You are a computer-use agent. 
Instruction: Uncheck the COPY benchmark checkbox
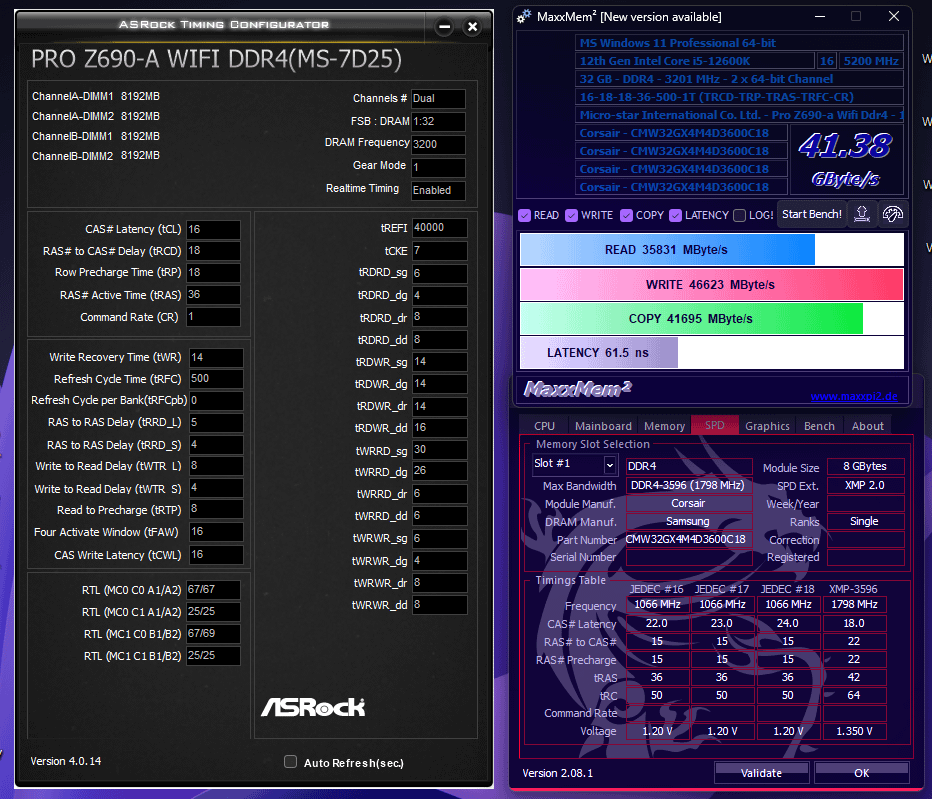[626, 215]
